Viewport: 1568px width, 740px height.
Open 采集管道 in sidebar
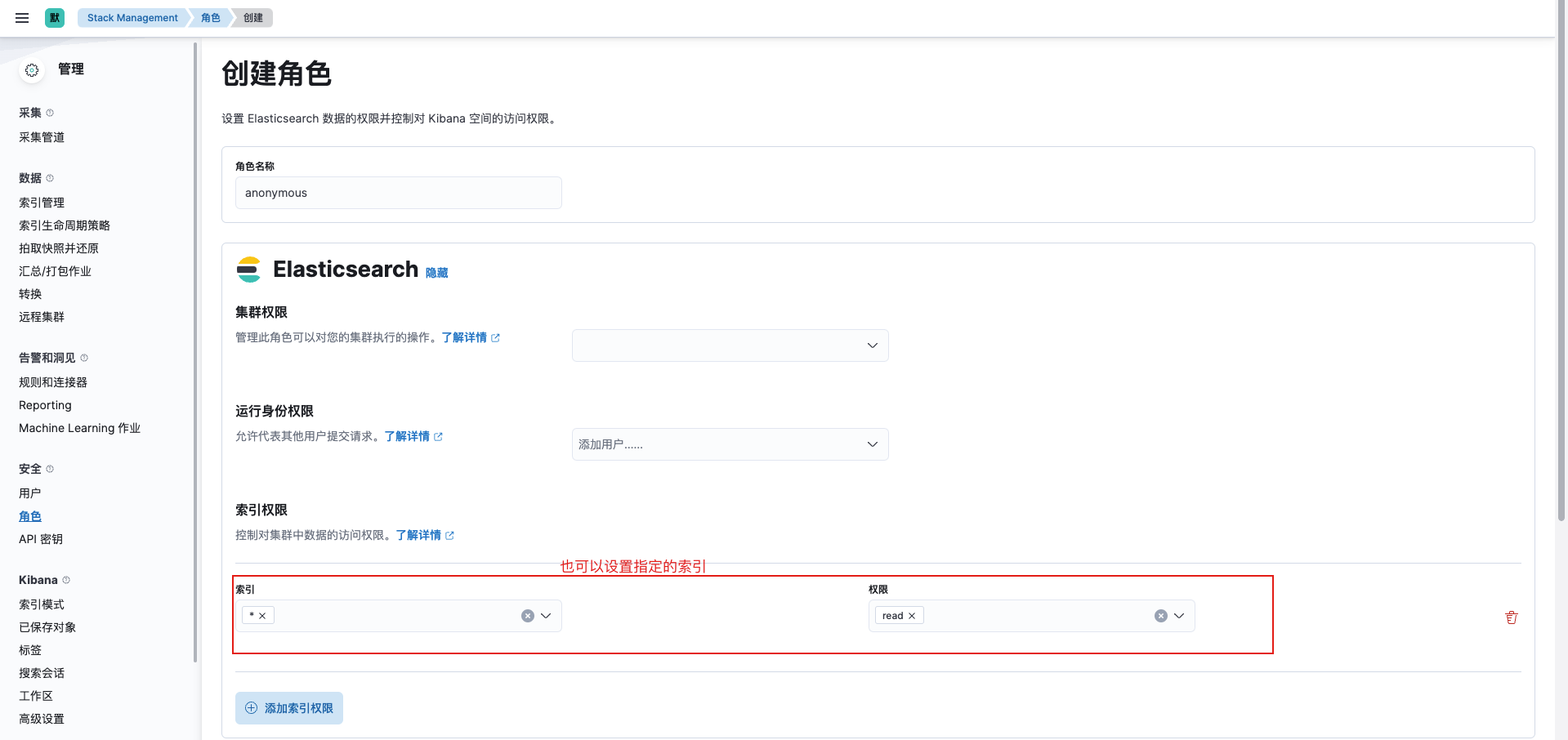(x=42, y=137)
